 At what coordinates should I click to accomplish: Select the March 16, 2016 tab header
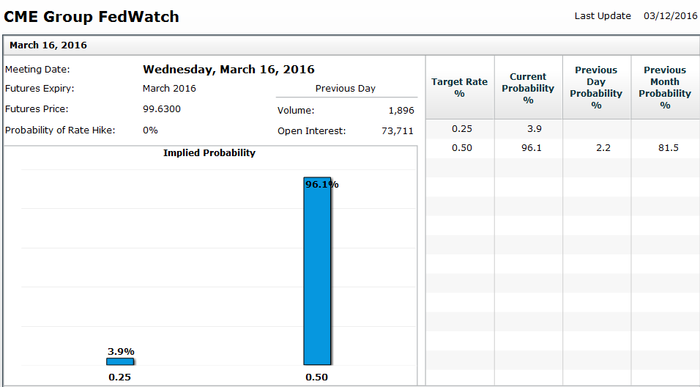48,45
